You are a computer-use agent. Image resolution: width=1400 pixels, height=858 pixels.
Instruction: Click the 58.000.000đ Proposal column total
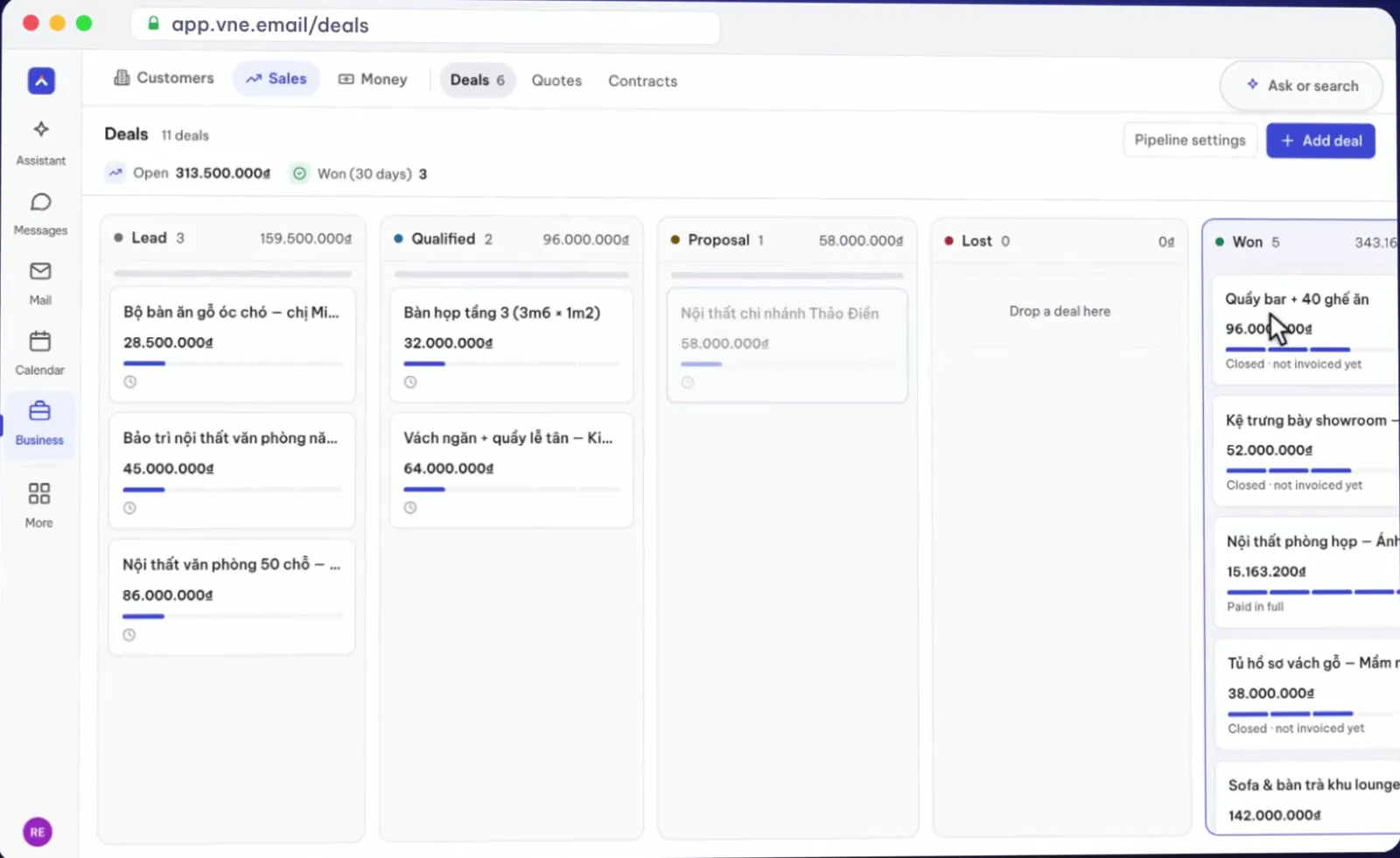(x=861, y=240)
